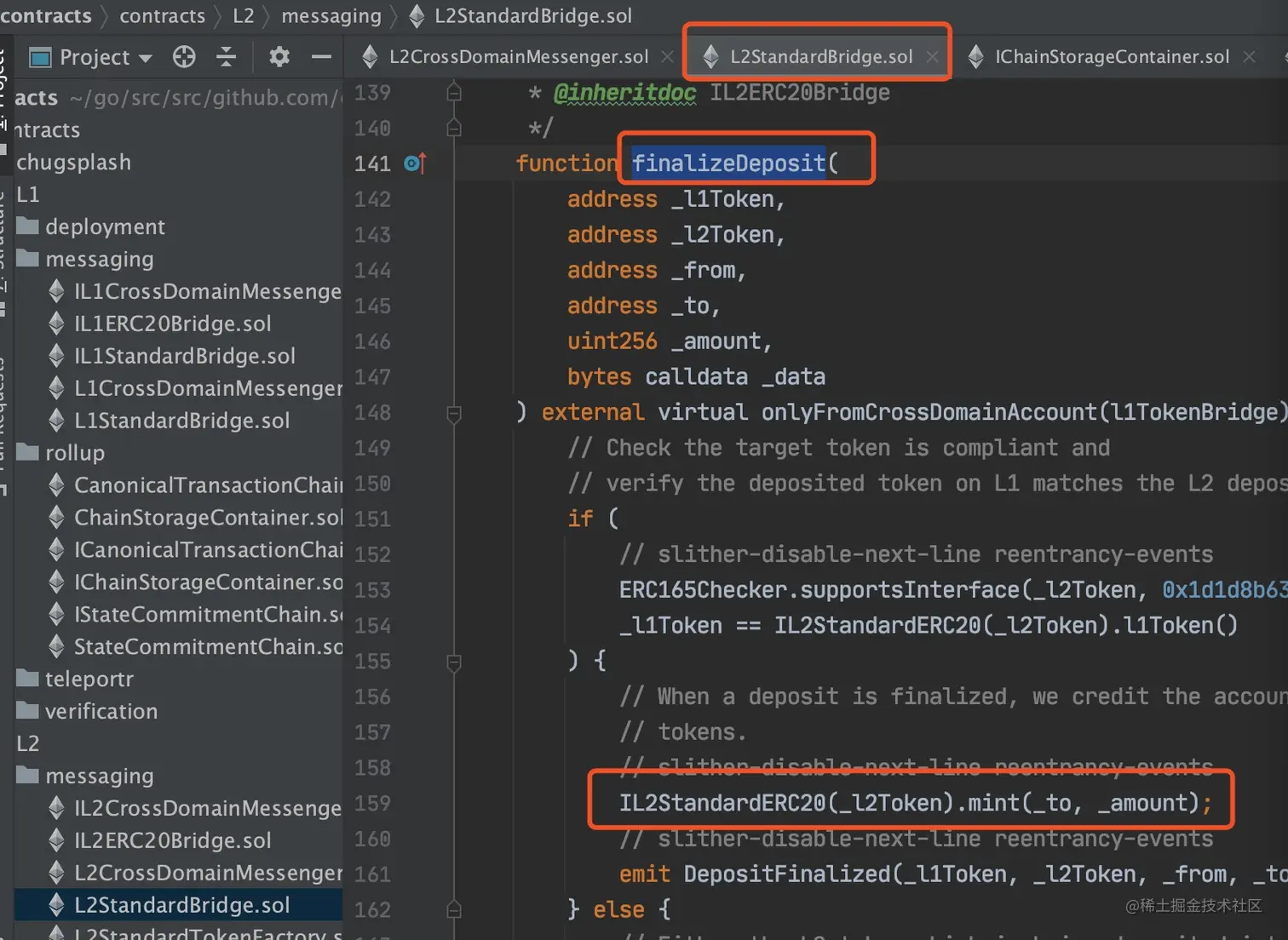Click the _from parameter on line 144
Viewport: 1288px width, 940px height.
click(x=703, y=271)
